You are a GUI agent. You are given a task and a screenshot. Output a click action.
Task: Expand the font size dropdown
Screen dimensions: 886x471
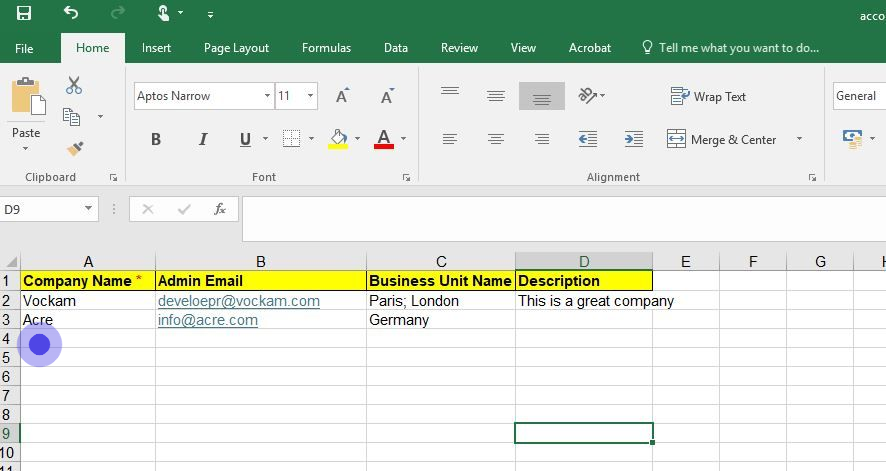click(311, 96)
